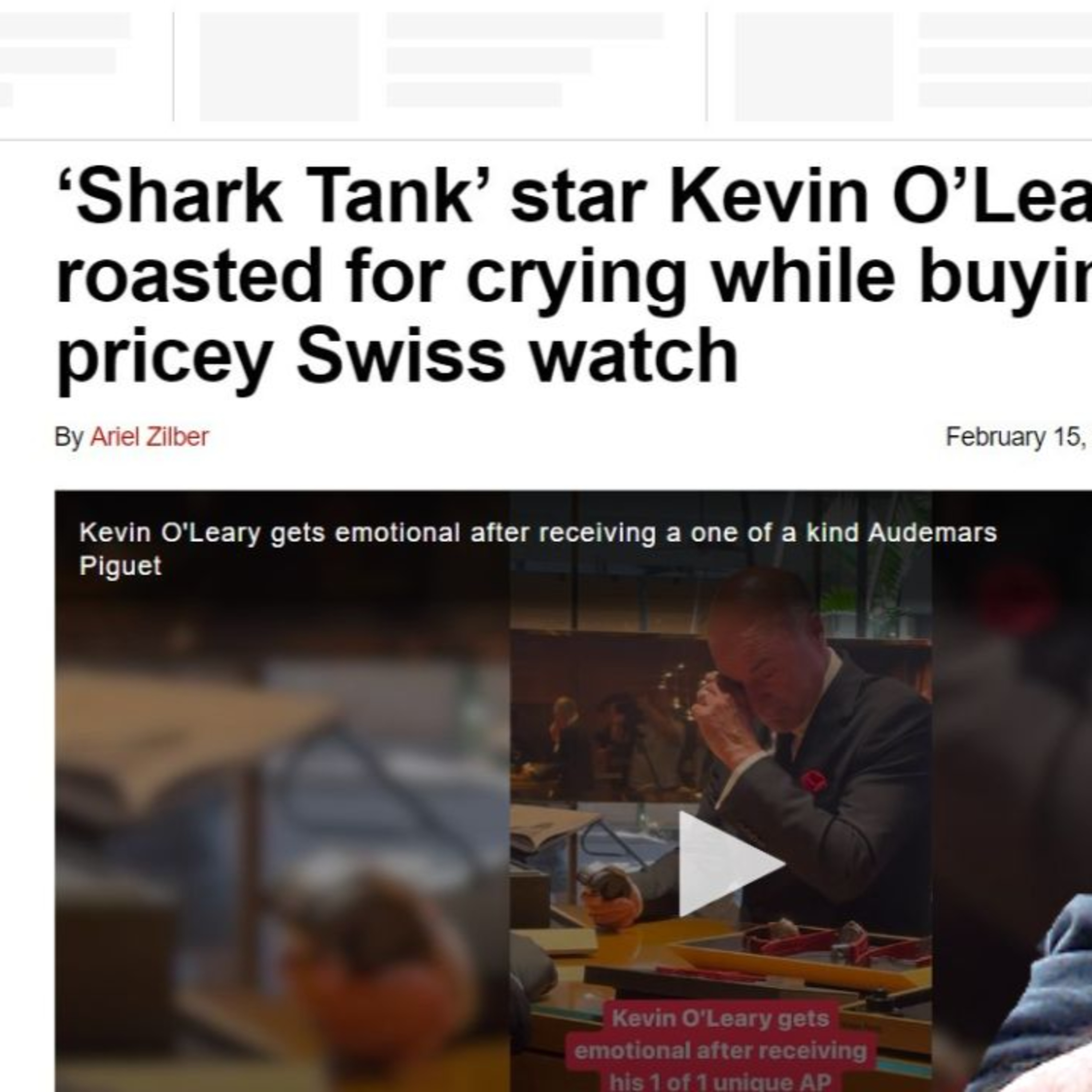Click the red caption overlay inside video

[721, 1051]
